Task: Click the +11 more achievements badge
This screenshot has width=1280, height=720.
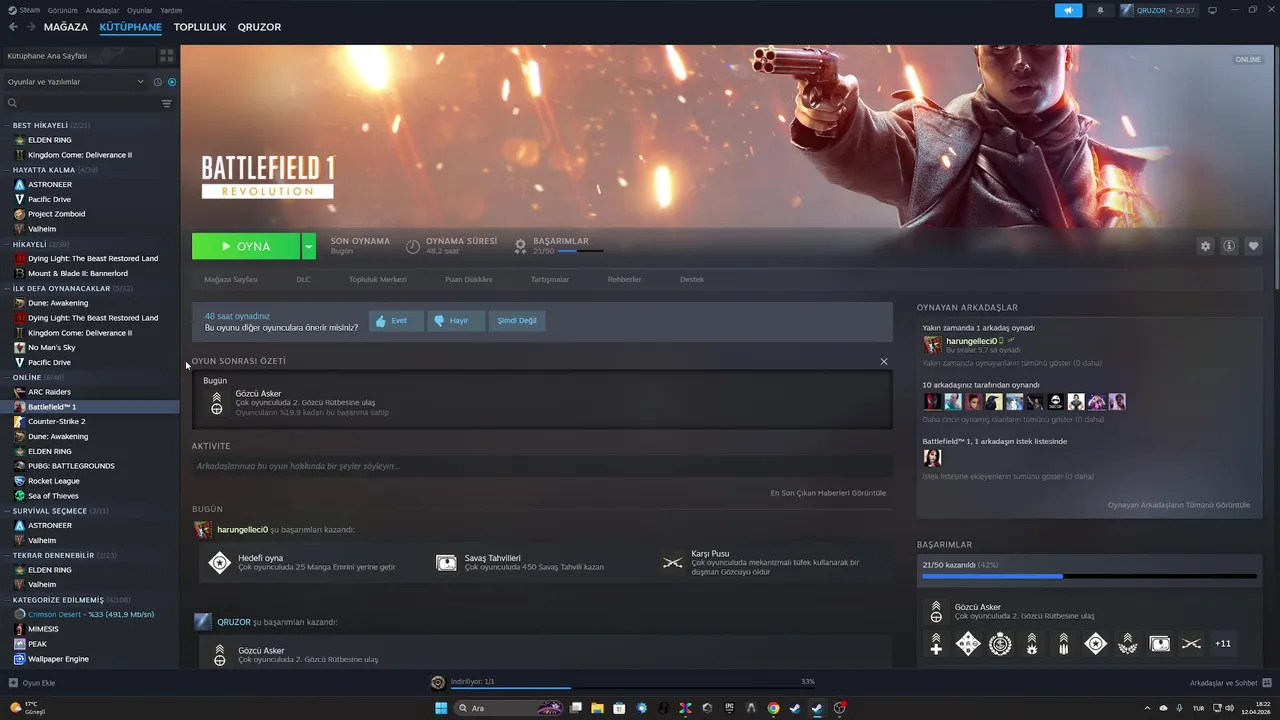Action: [x=1223, y=644]
